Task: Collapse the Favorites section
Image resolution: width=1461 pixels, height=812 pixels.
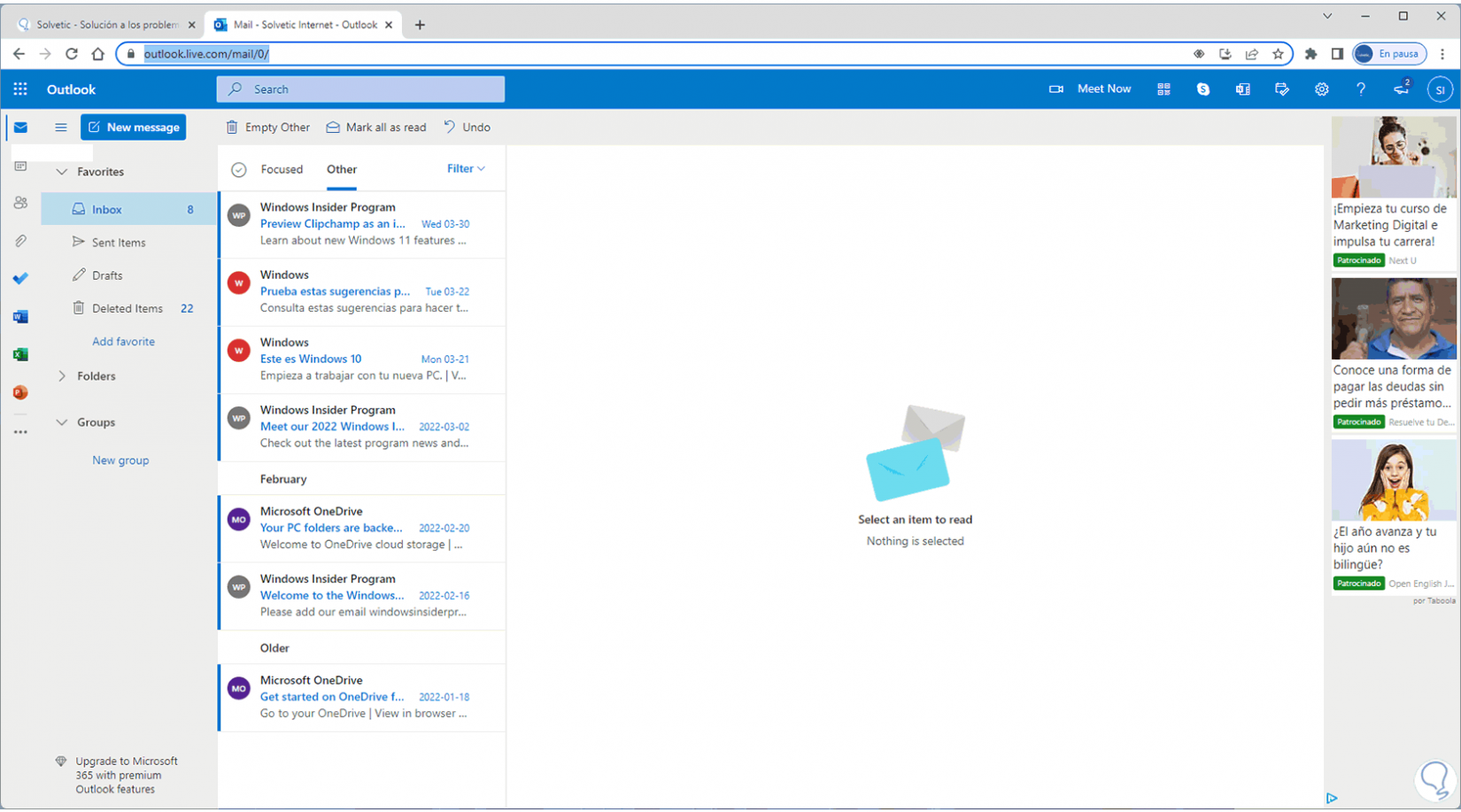Action: 62,172
